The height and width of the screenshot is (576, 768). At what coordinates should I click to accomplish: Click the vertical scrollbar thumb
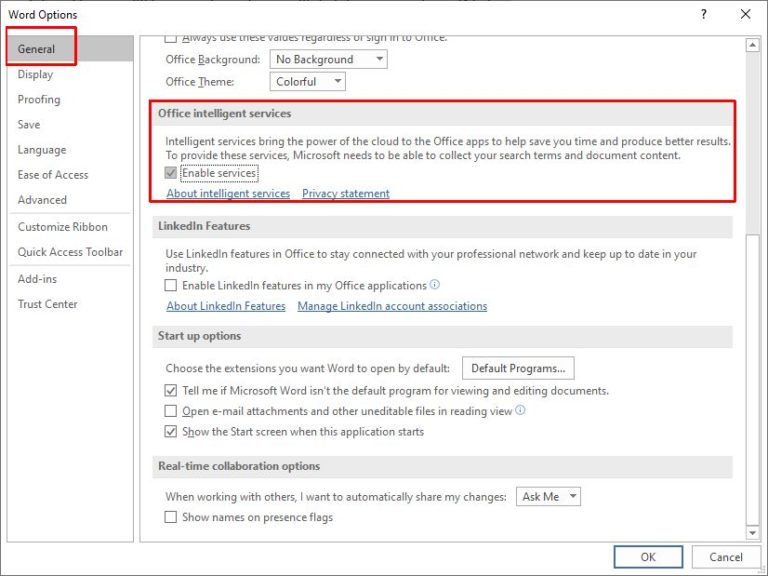tap(752, 379)
